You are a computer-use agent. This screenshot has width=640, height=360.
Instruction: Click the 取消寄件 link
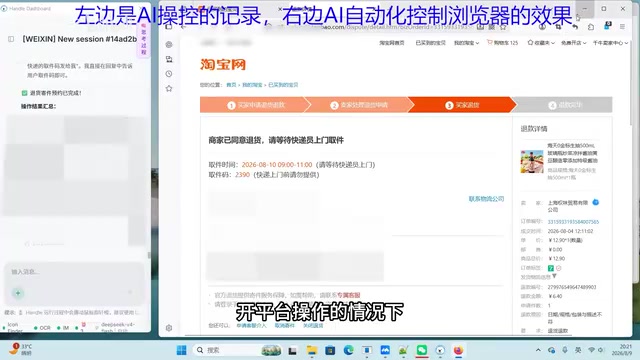(284, 325)
